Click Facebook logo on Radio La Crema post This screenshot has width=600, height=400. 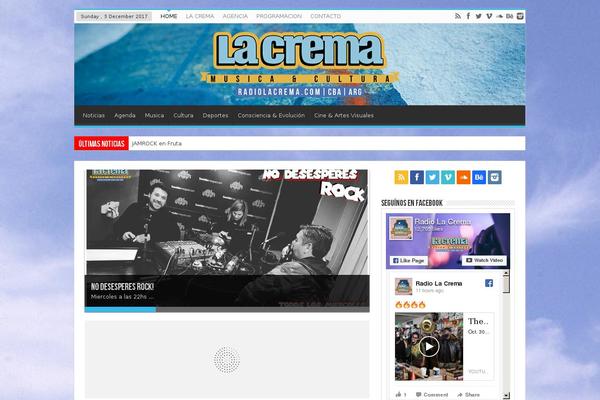[489, 283]
